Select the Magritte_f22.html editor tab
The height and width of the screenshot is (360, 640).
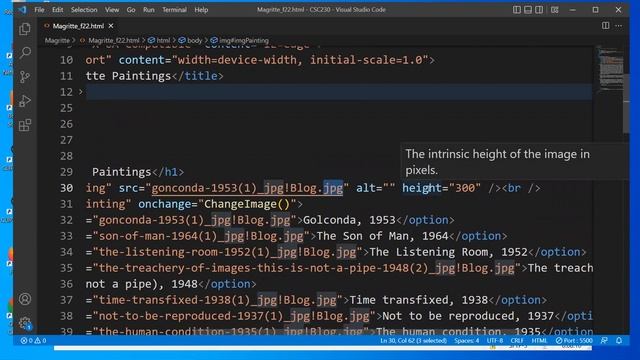tap(78, 26)
